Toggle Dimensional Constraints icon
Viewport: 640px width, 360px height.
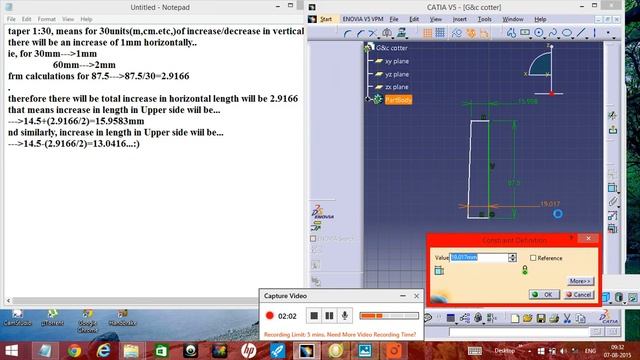pyautogui.click(x=484, y=33)
